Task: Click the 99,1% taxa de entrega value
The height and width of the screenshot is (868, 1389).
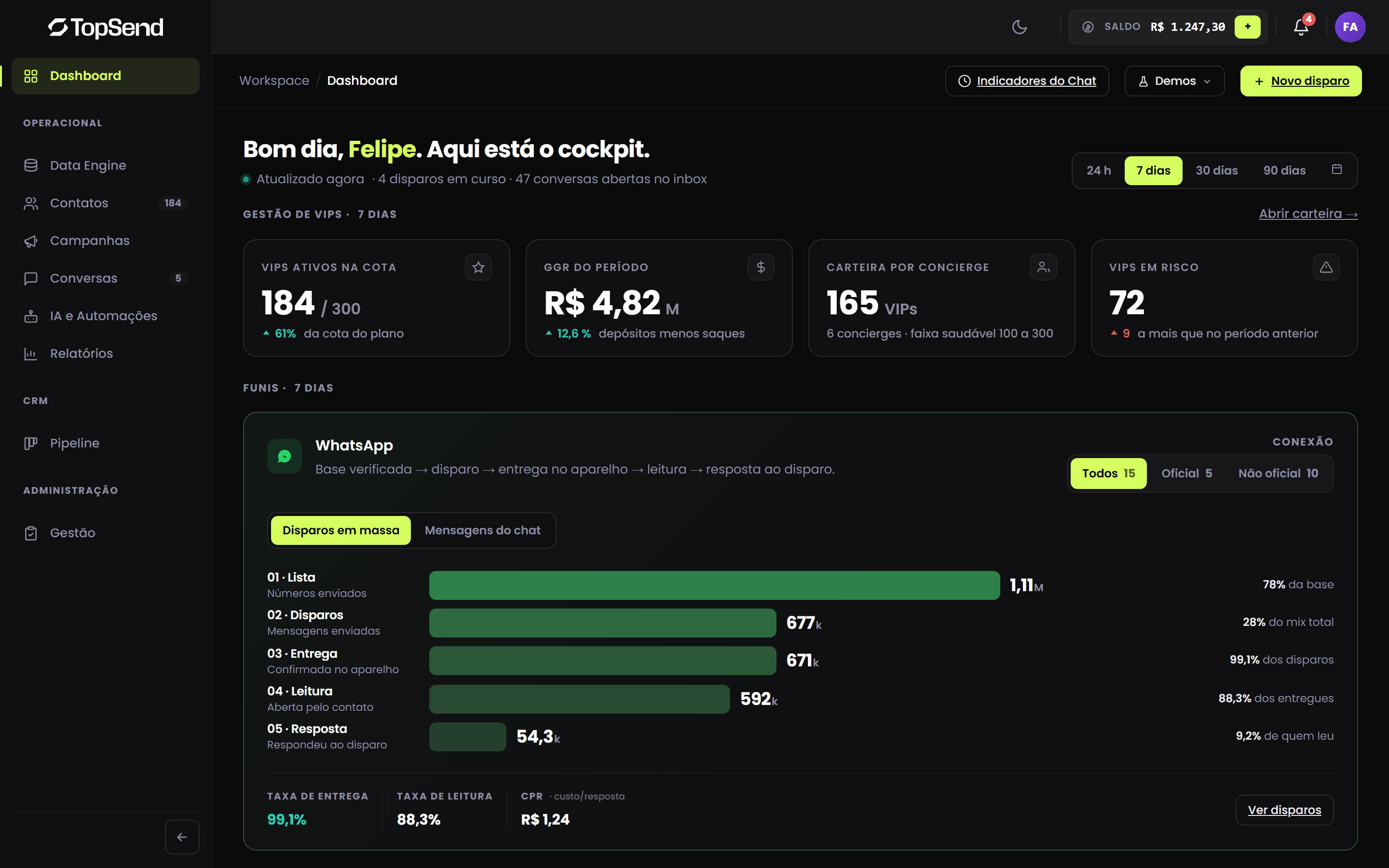Action: tap(286, 820)
